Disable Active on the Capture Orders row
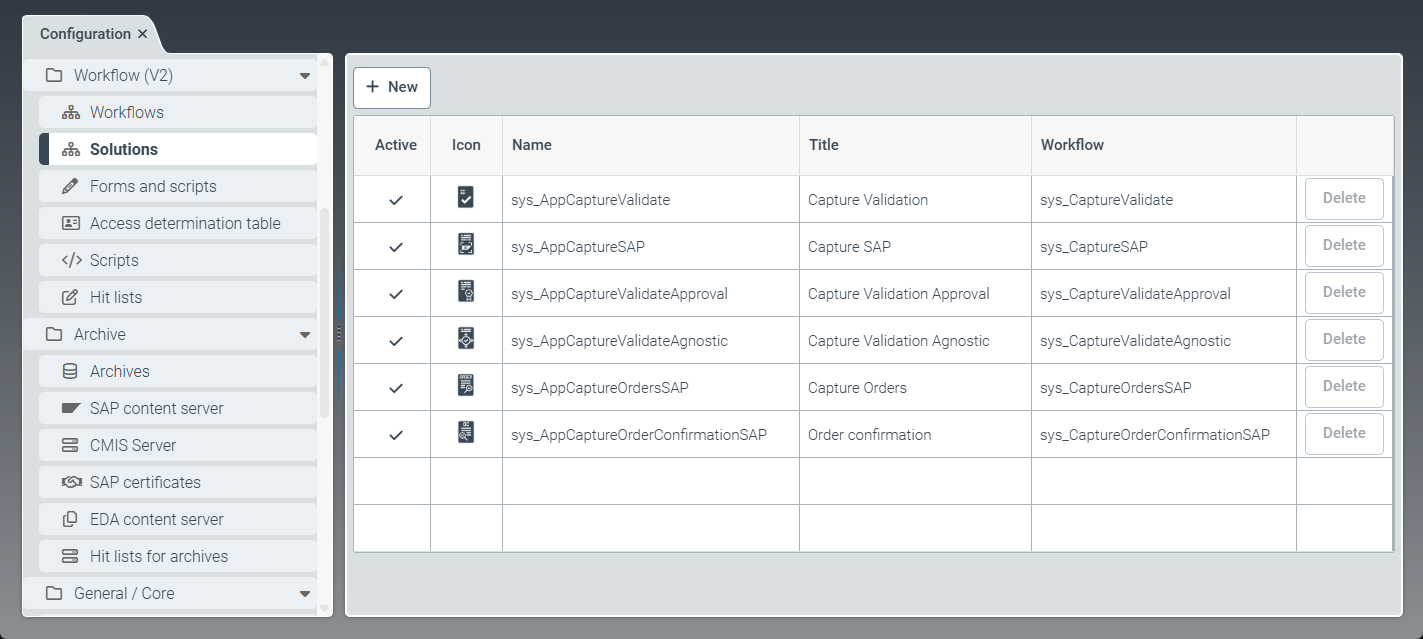 tap(393, 386)
